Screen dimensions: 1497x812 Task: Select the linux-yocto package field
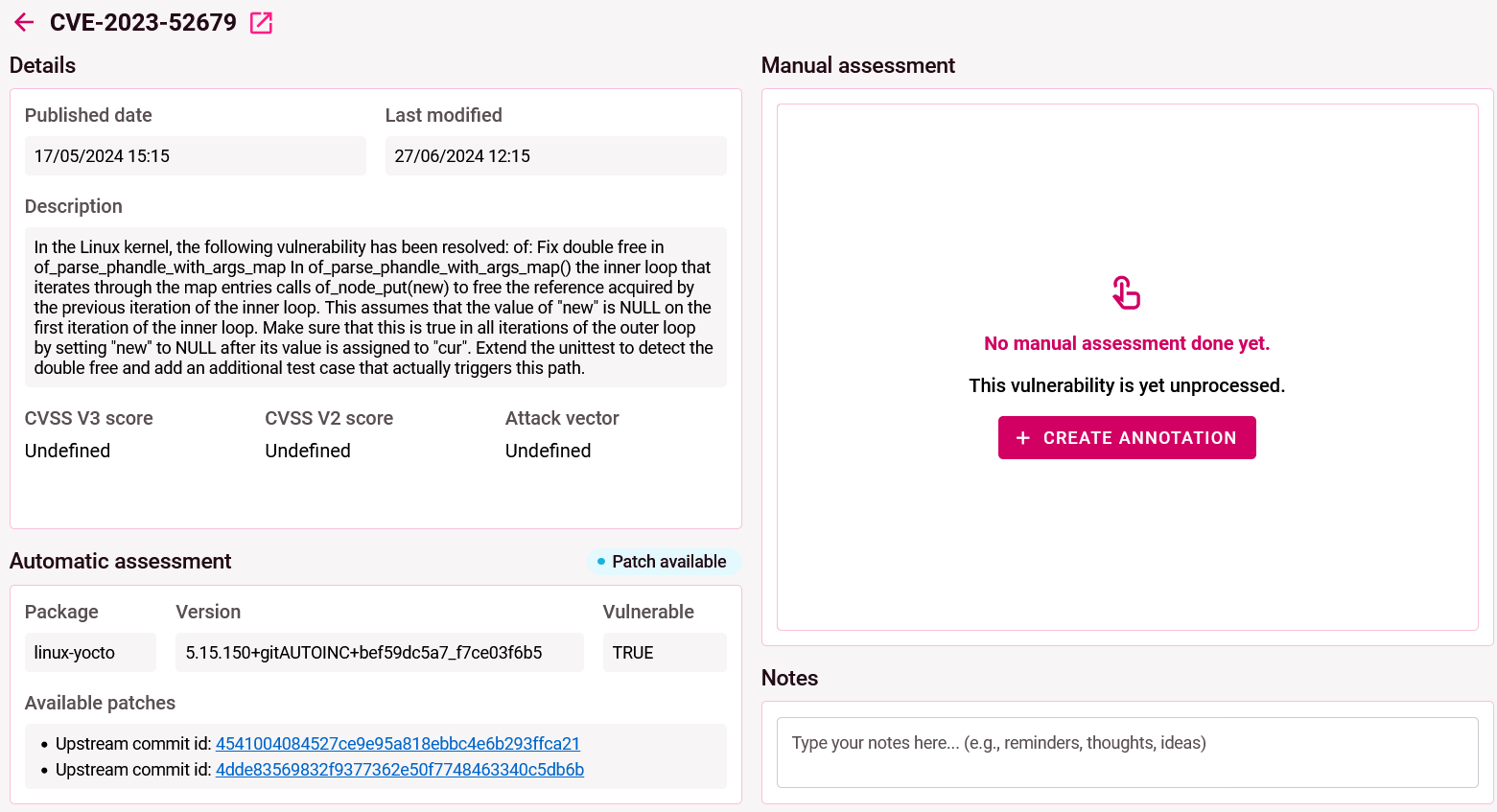90,653
